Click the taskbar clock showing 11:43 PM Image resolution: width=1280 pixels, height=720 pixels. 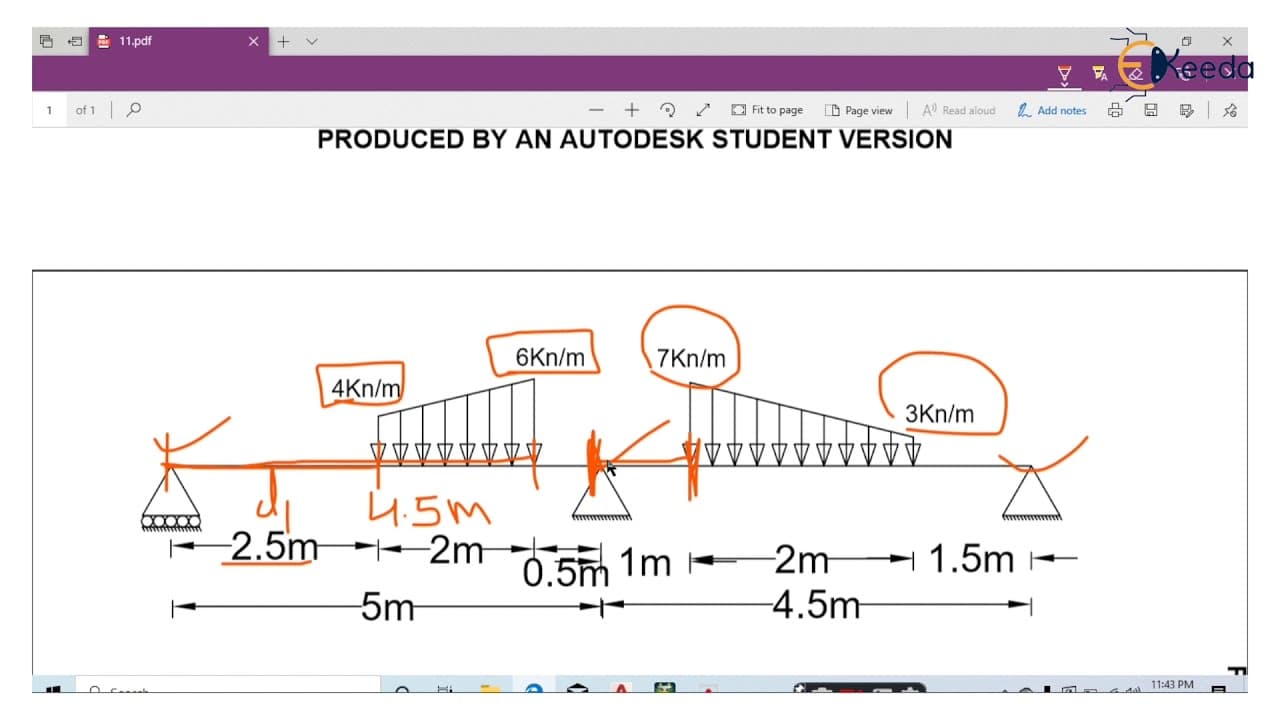pyautogui.click(x=1172, y=685)
